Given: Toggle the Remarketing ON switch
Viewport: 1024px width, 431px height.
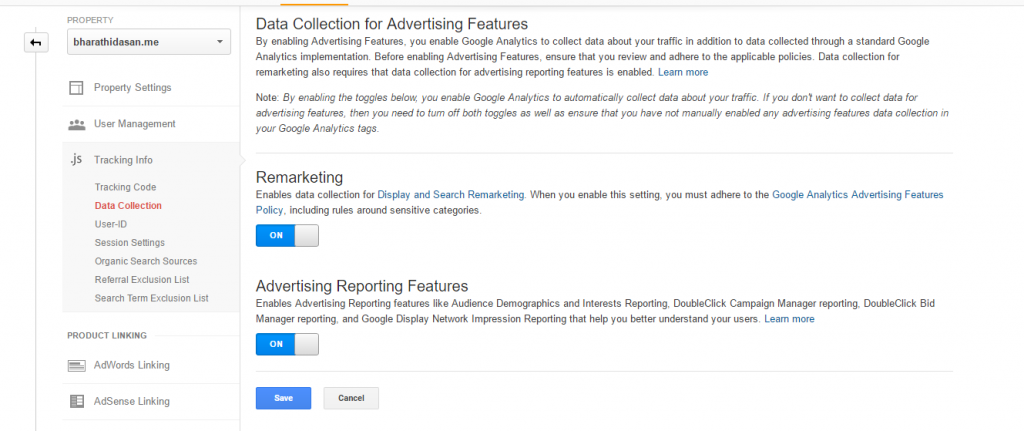Looking at the screenshot, I should (287, 236).
